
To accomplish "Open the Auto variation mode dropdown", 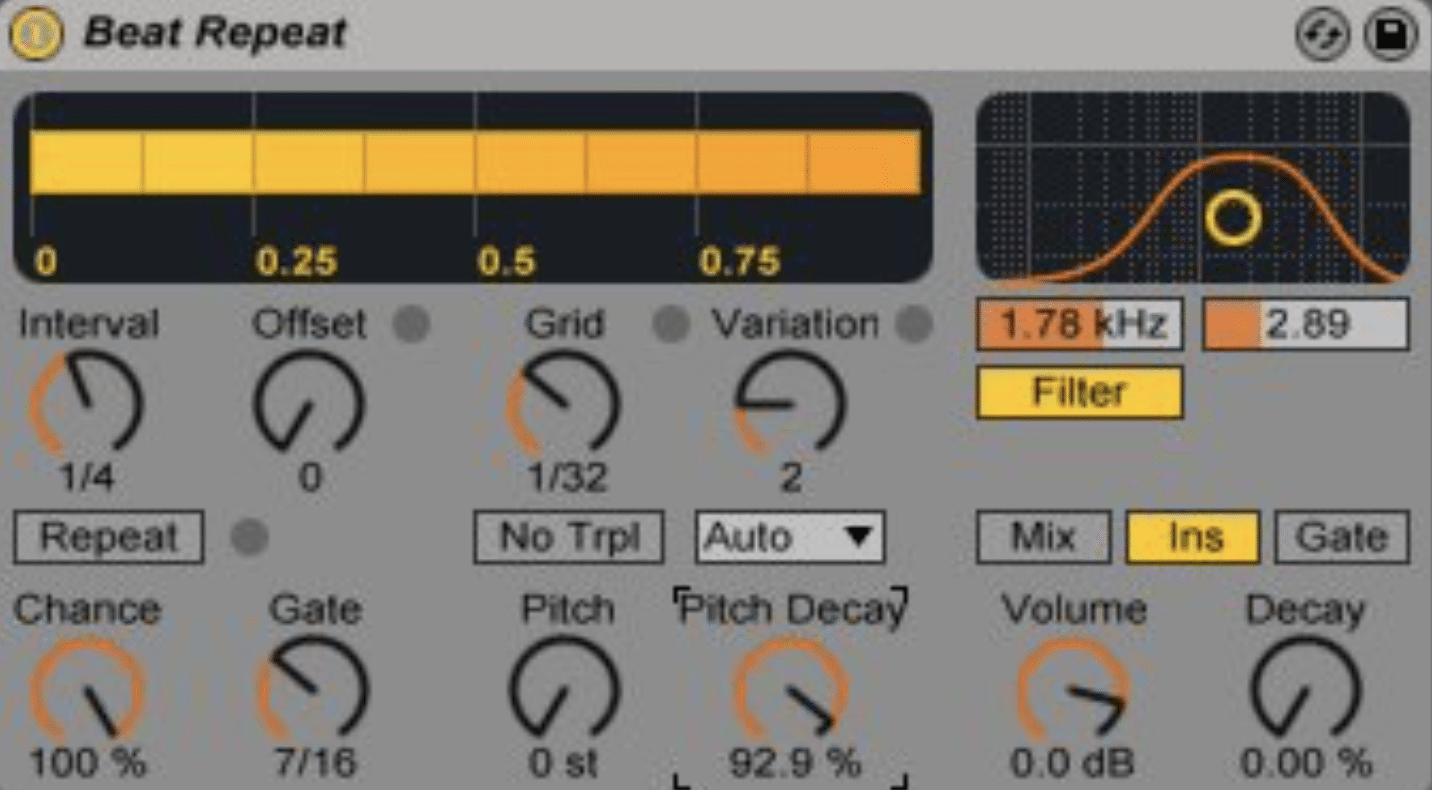I will point(790,538).
